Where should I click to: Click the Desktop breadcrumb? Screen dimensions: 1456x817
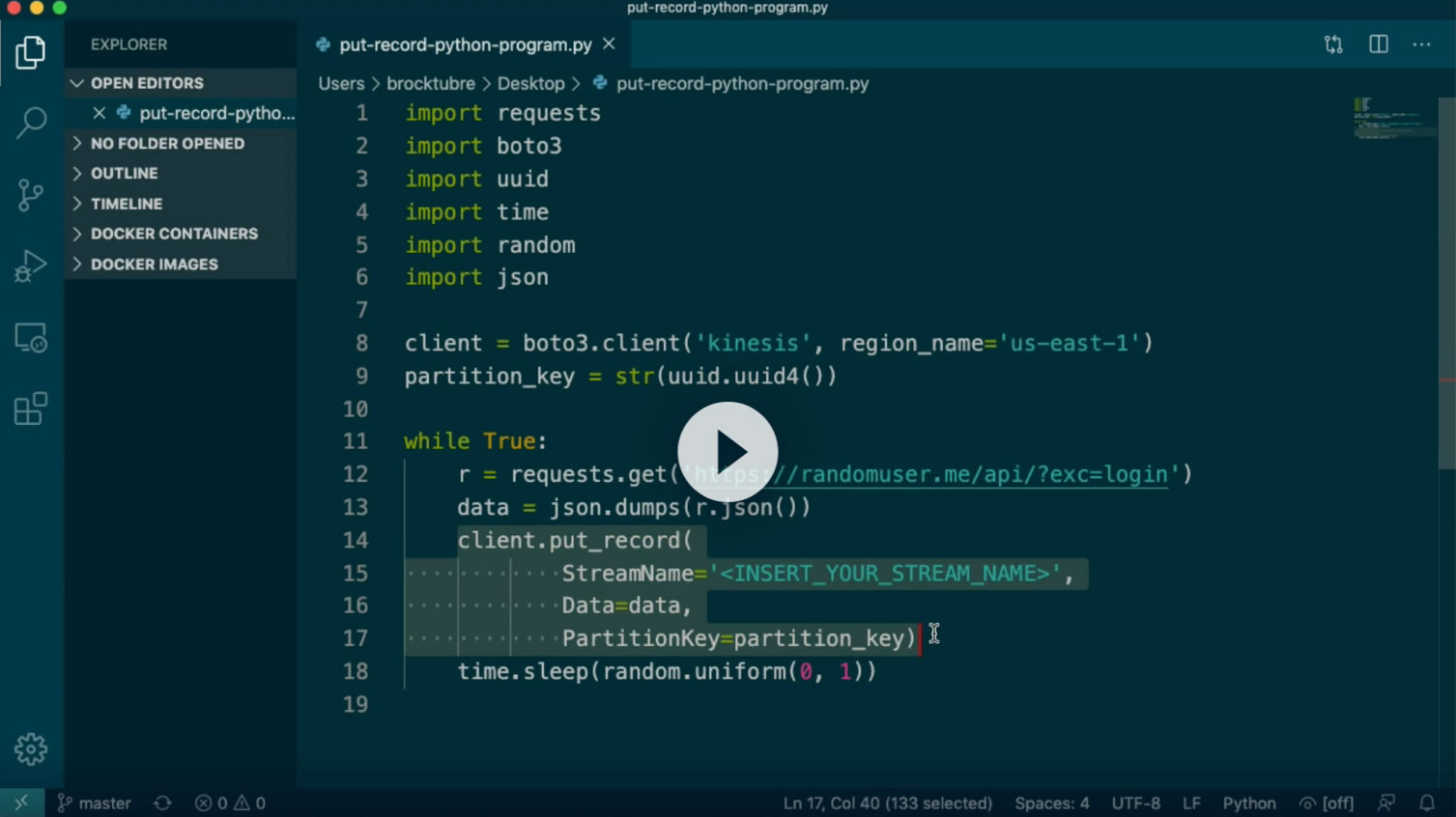(x=530, y=83)
